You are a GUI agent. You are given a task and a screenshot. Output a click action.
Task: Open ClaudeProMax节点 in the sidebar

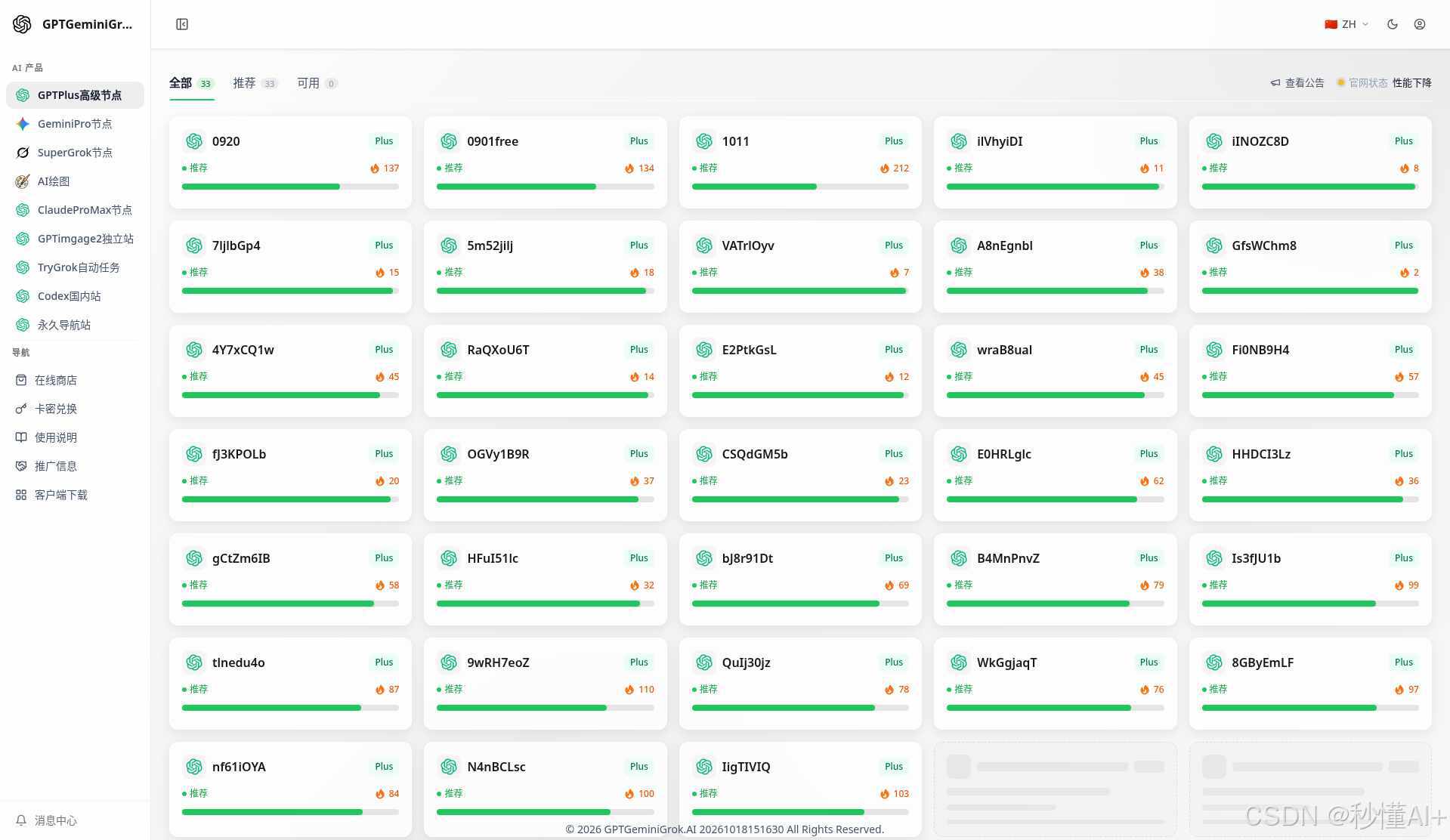(75, 210)
